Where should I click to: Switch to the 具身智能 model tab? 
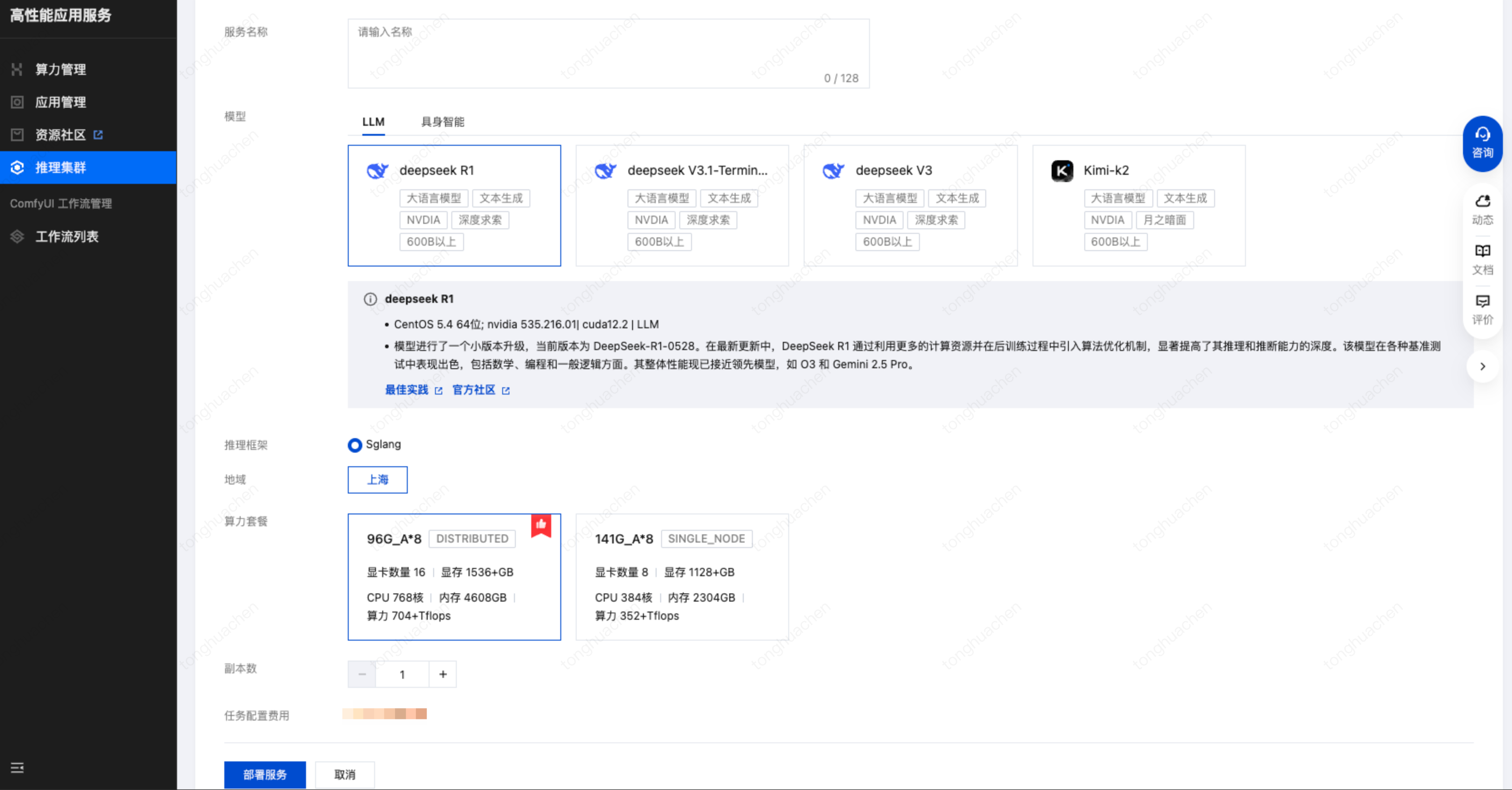442,122
